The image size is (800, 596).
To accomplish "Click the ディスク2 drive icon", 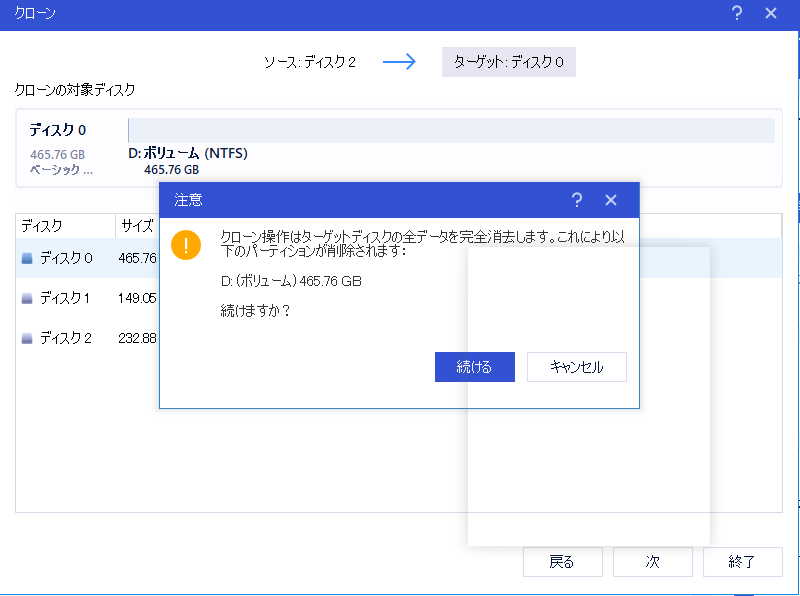I will point(28,337).
